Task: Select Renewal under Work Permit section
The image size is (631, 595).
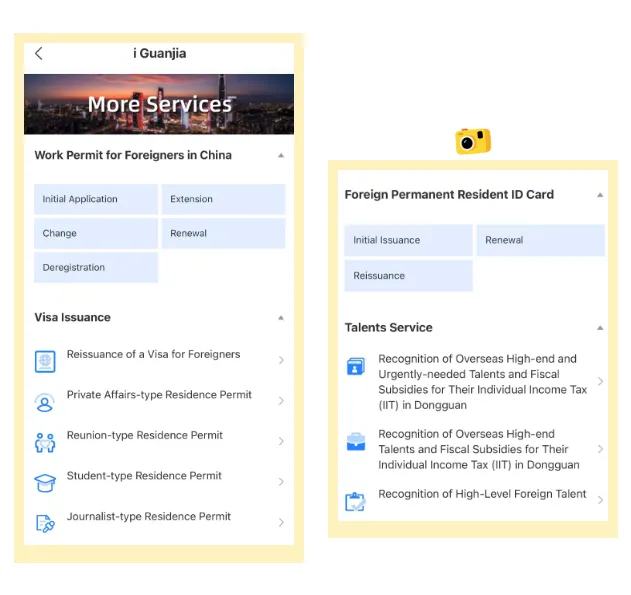Action: click(x=223, y=233)
